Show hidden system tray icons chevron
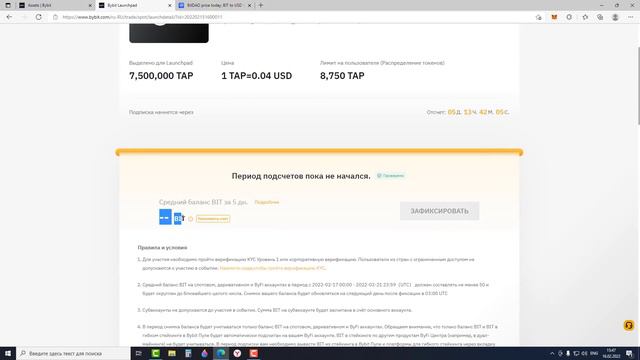640x360 pixels. [552, 353]
